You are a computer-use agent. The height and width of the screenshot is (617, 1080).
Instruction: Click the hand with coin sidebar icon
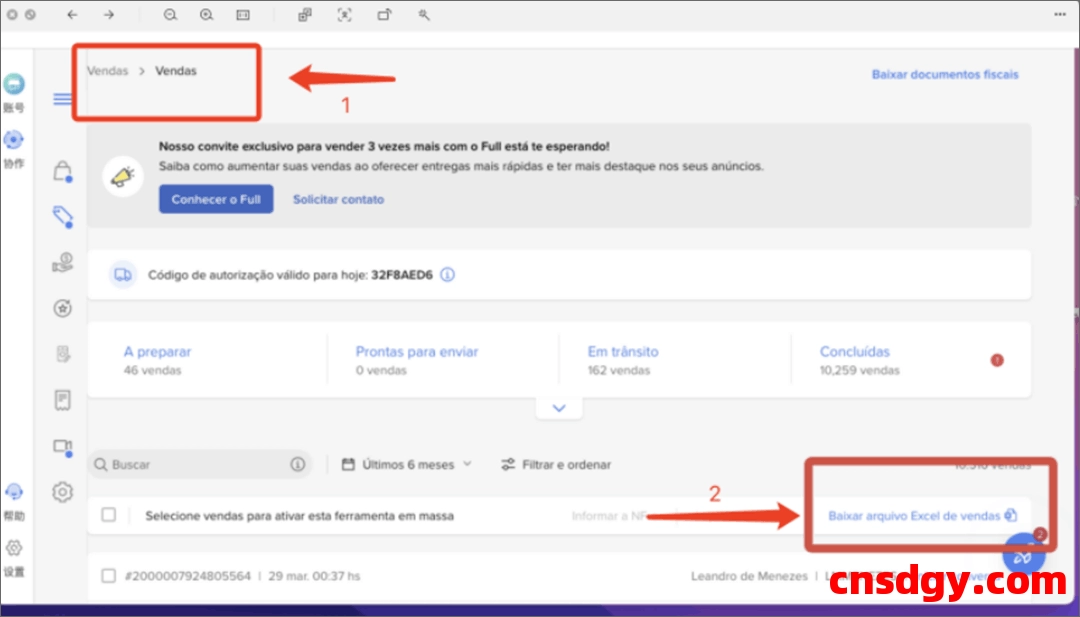[63, 262]
